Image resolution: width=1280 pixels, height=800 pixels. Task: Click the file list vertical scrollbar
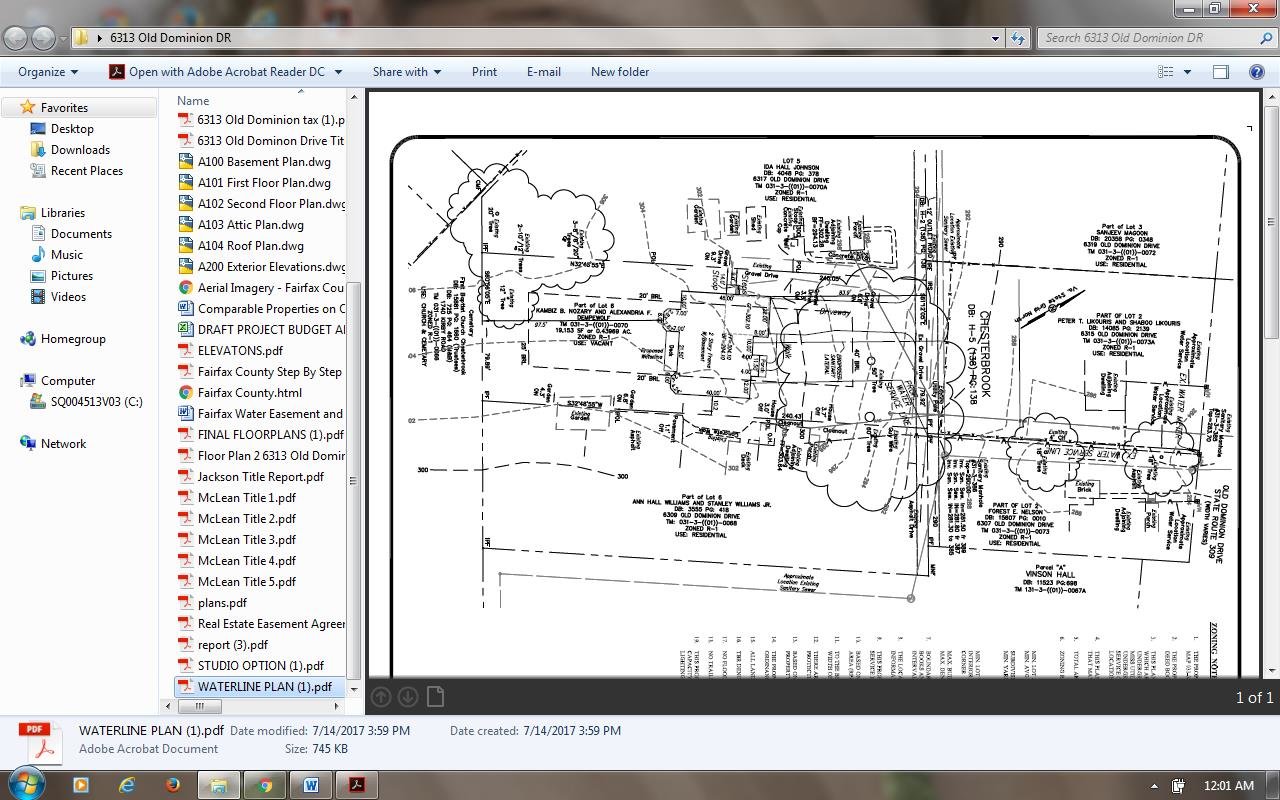(x=354, y=480)
